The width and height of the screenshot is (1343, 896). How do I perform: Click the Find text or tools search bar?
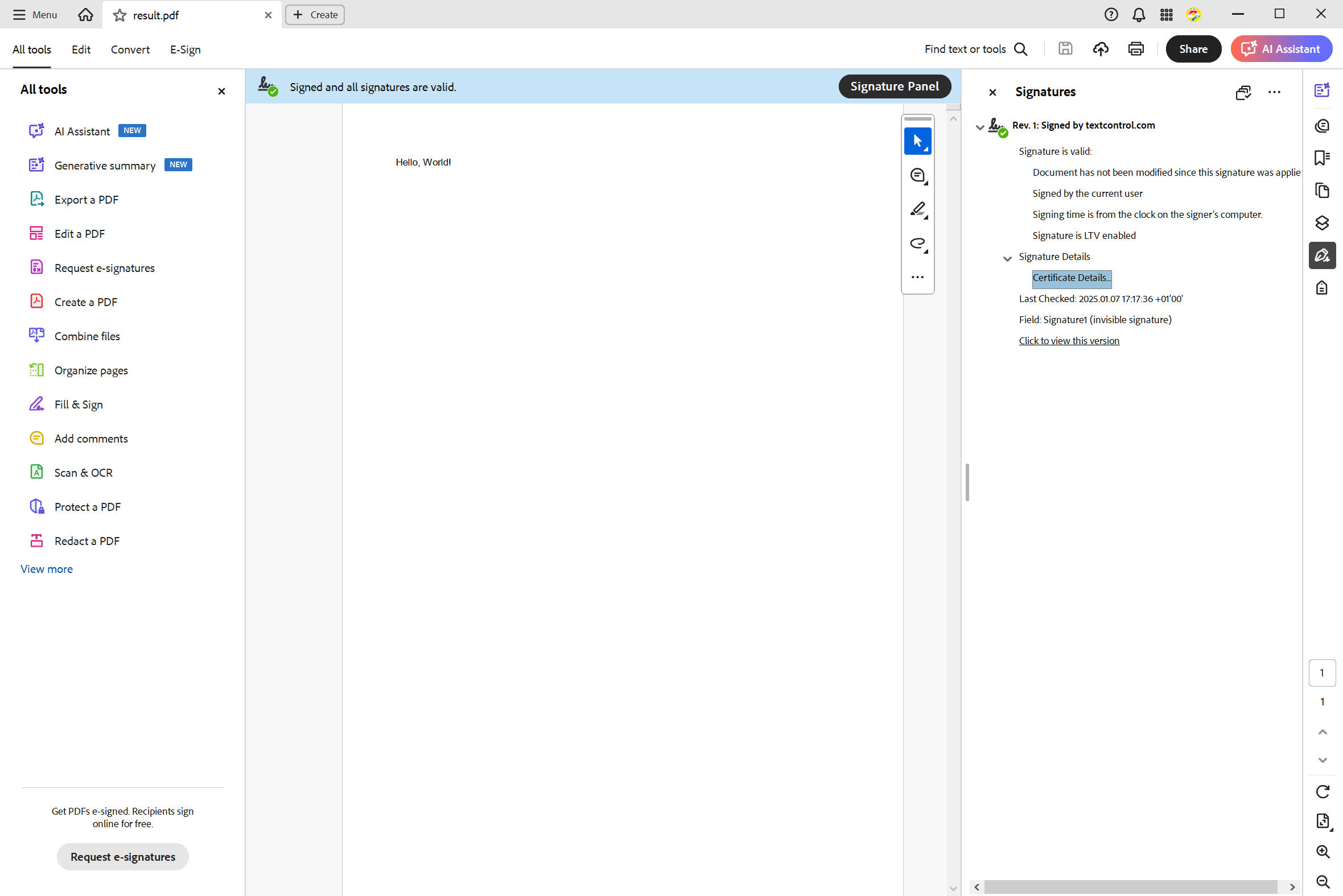975,49
